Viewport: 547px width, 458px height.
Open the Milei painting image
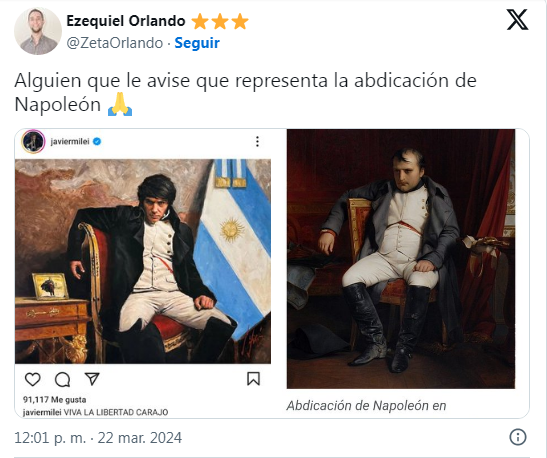tap(143, 261)
